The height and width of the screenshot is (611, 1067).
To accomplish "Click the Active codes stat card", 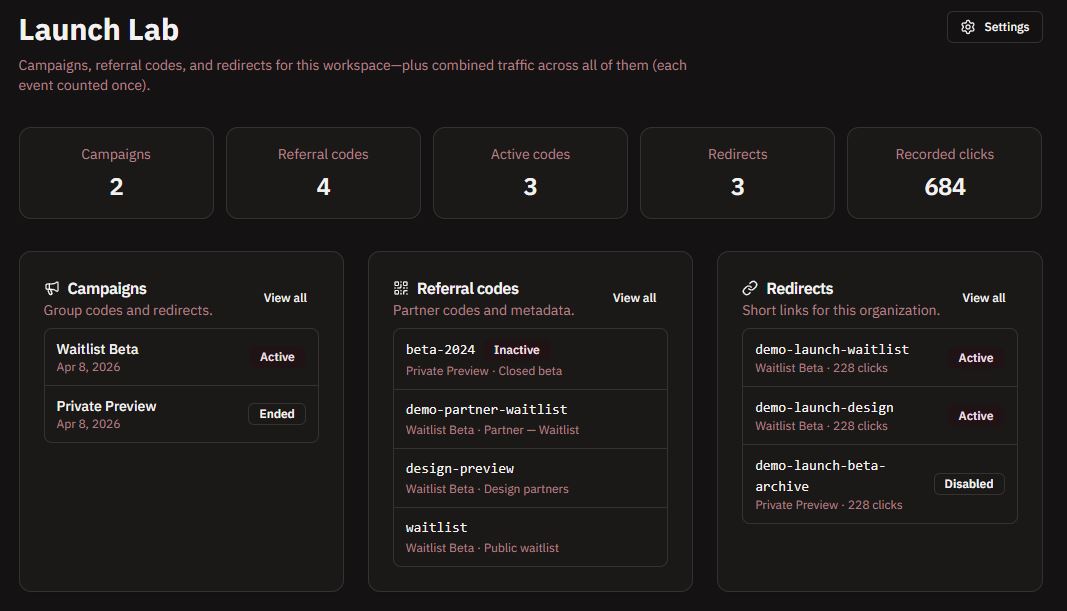I will tap(530, 172).
